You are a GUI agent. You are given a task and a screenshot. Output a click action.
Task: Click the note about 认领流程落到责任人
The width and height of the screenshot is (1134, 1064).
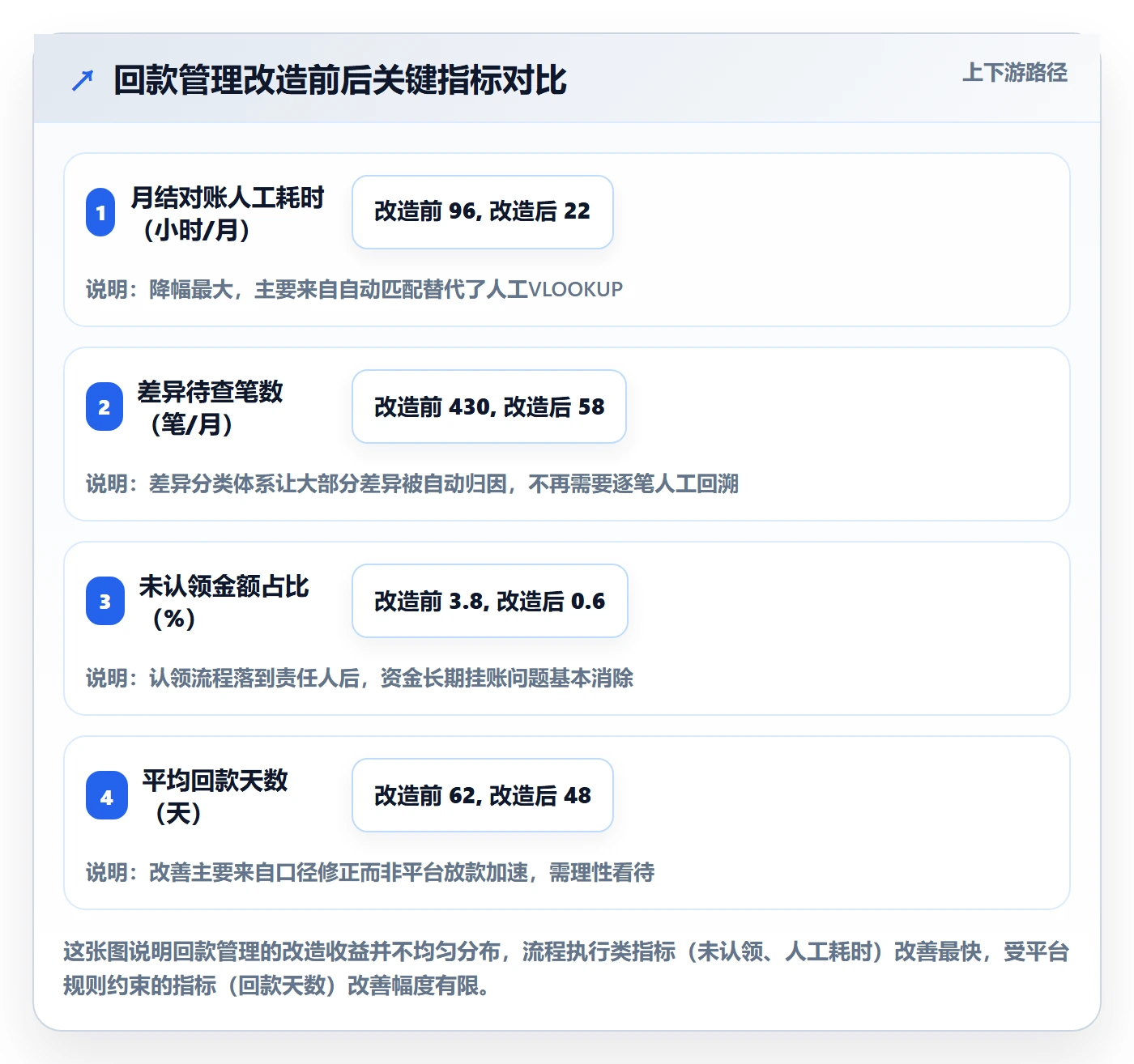[360, 678]
